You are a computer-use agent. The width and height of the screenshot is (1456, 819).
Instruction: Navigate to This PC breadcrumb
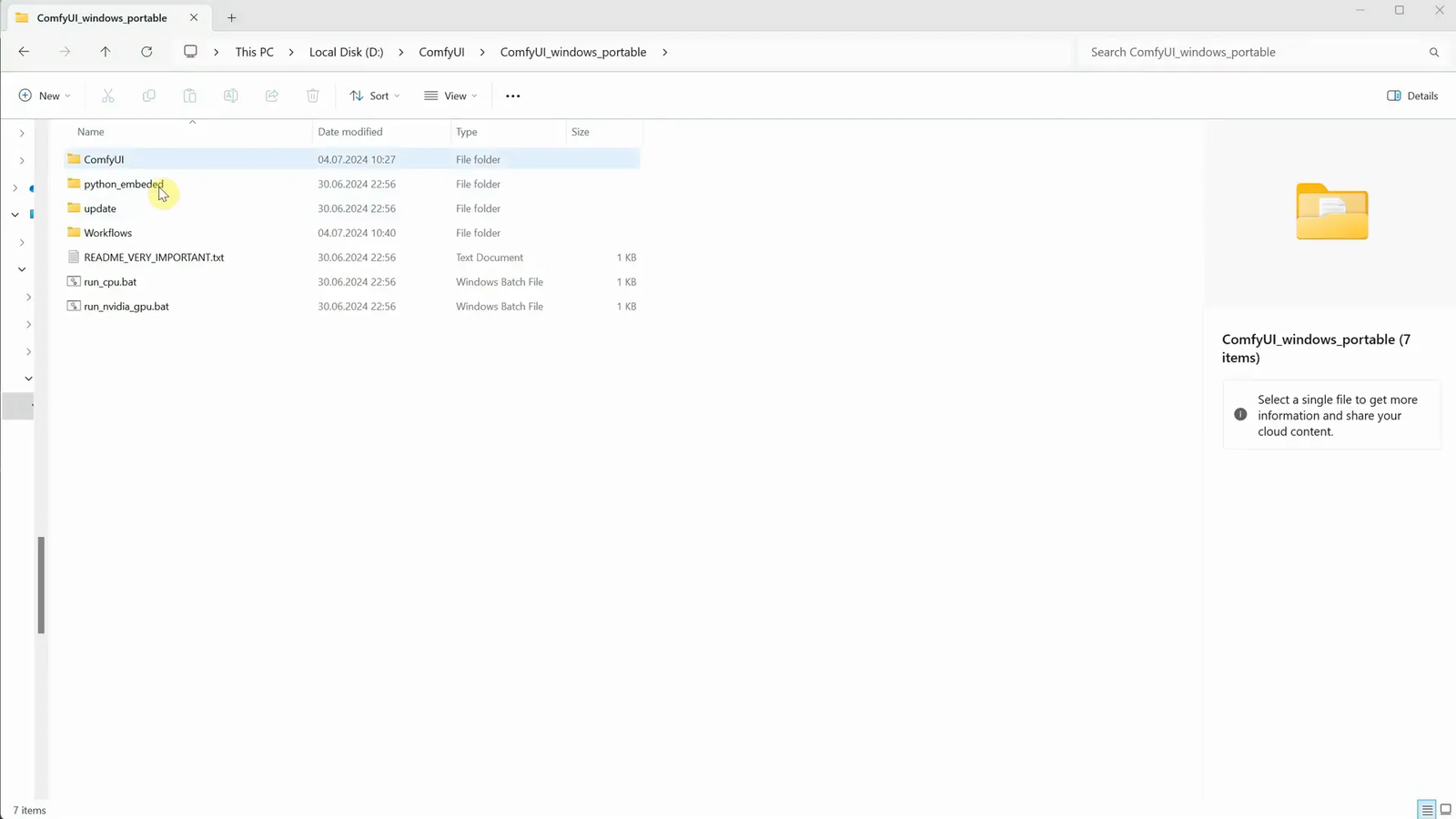coord(254,52)
